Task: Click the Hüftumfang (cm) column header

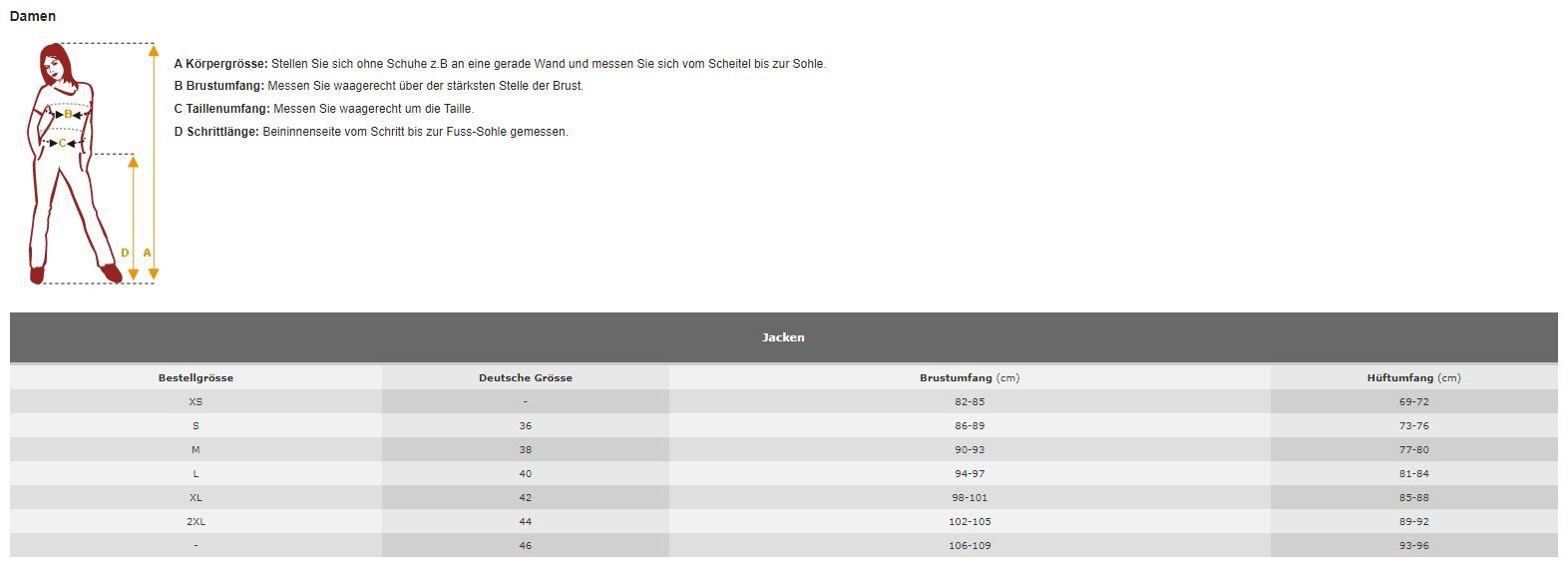Action: [1413, 378]
